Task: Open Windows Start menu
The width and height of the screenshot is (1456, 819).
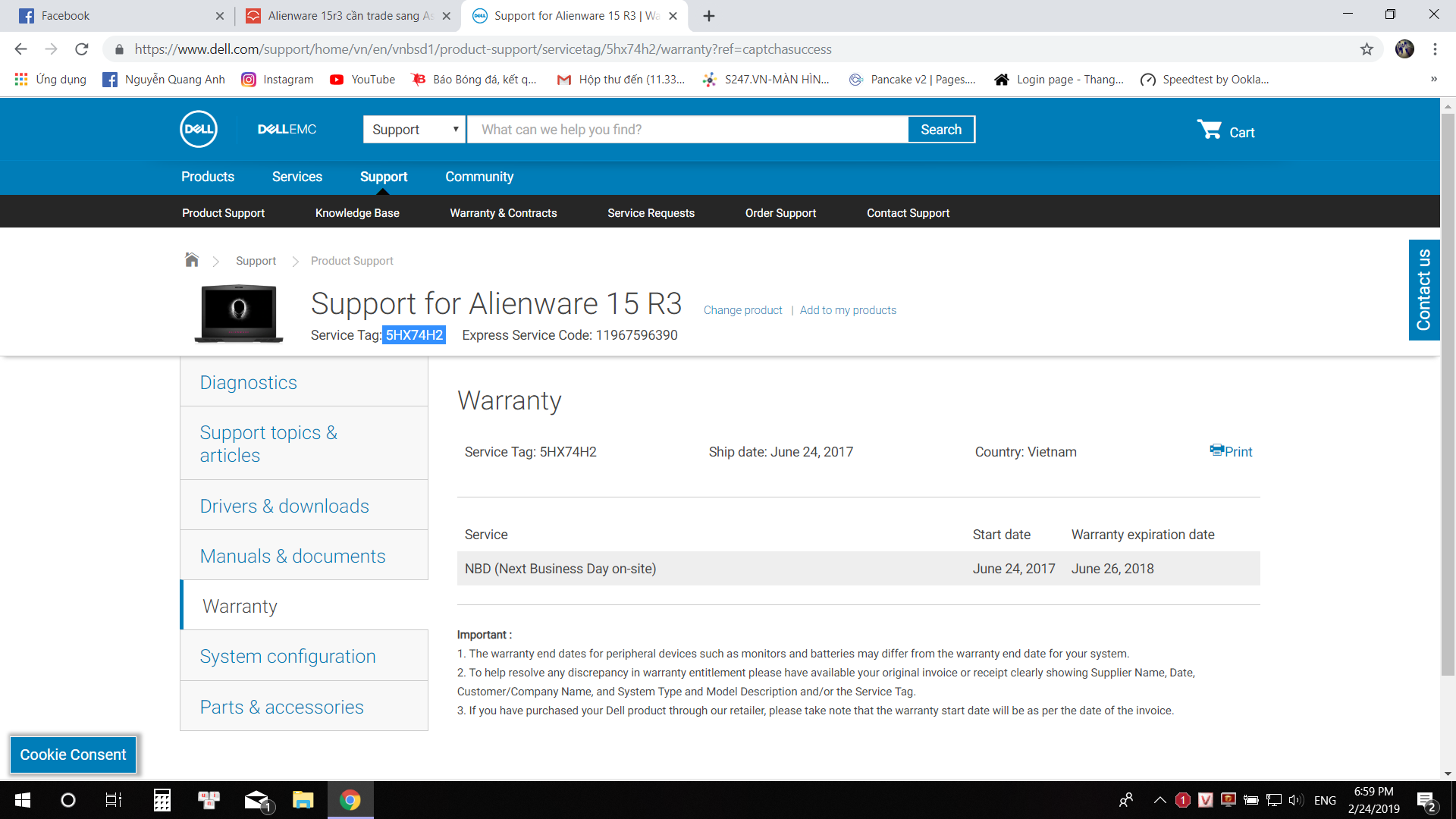Action: point(23,800)
